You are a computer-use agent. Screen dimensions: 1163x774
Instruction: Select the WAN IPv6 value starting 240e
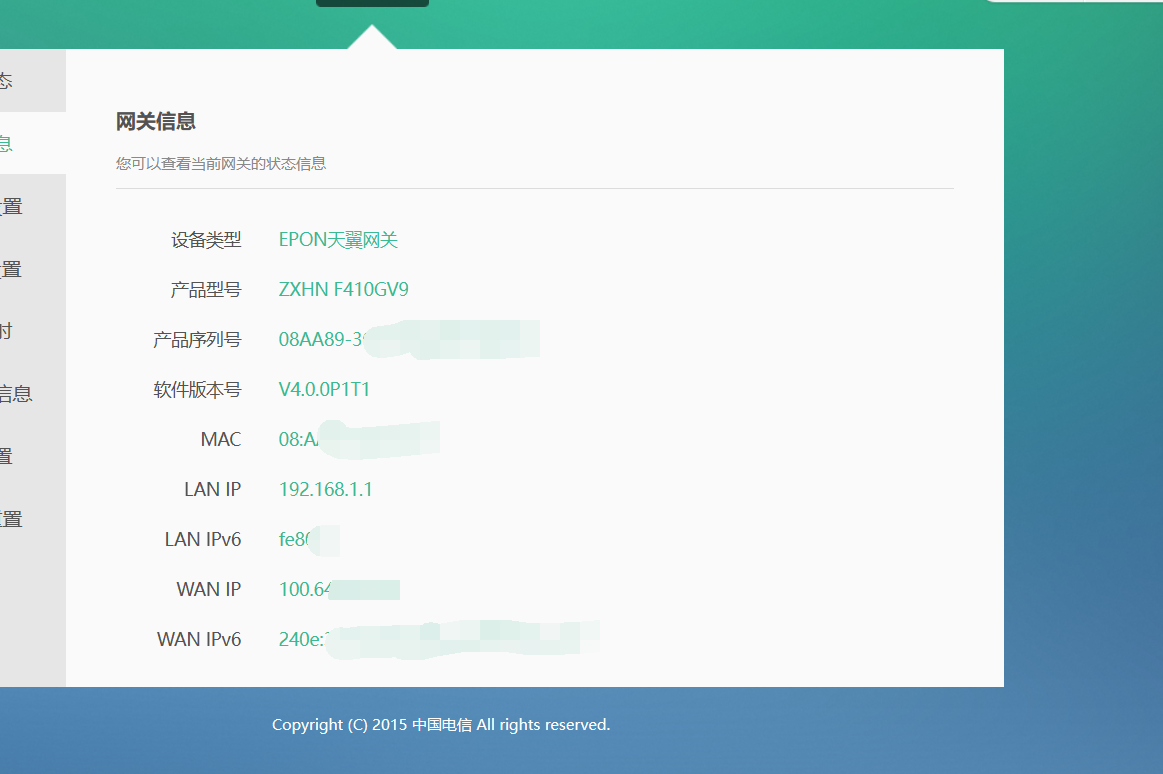[439, 639]
